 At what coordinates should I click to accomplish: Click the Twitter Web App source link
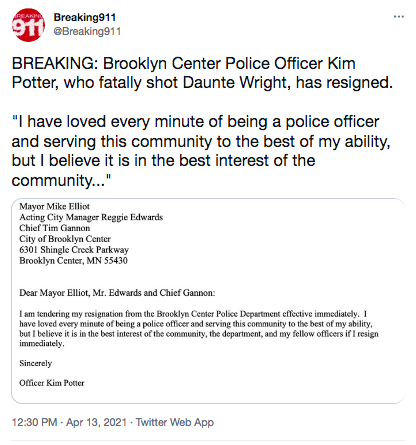(x=175, y=422)
